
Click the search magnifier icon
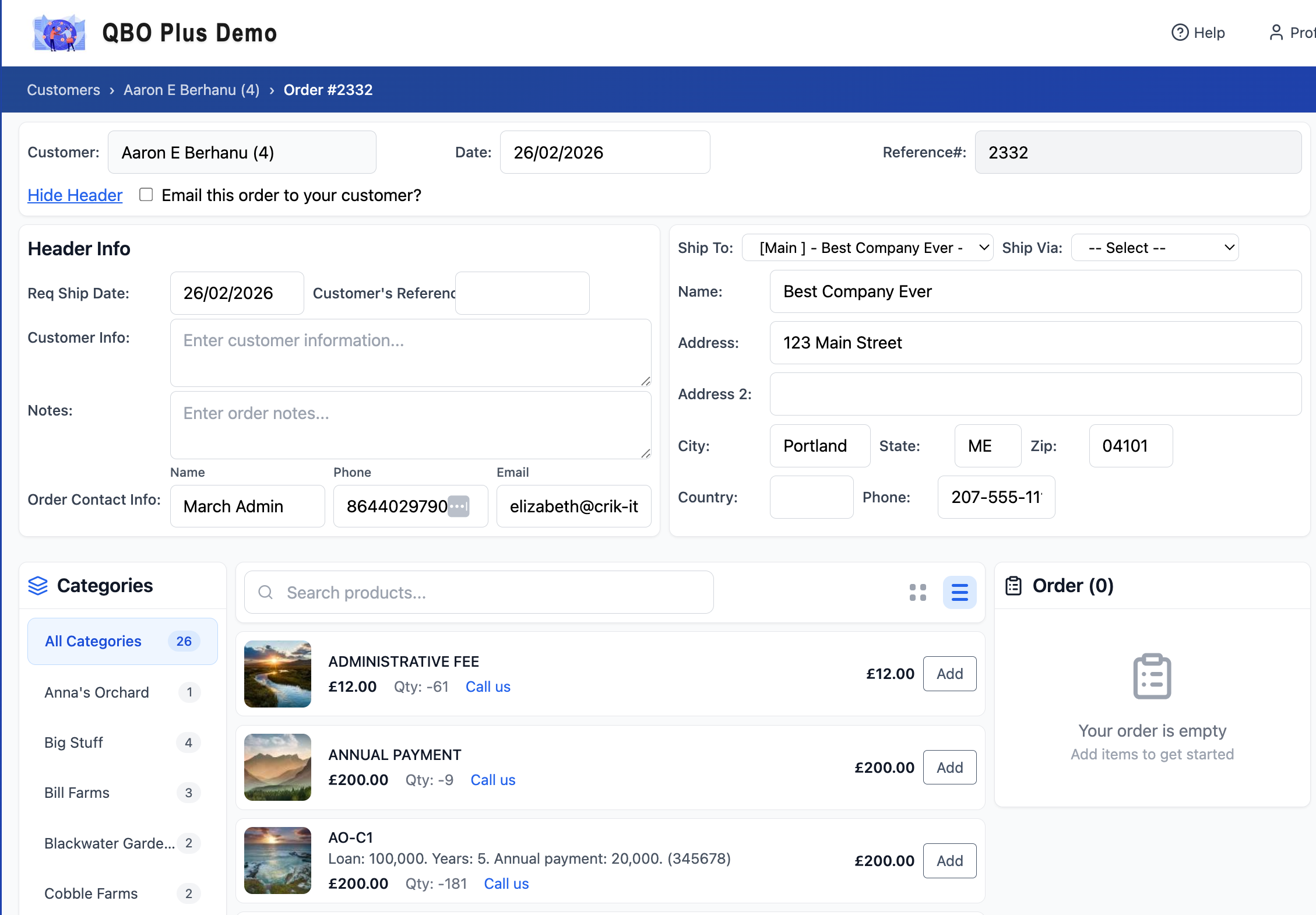point(266,593)
